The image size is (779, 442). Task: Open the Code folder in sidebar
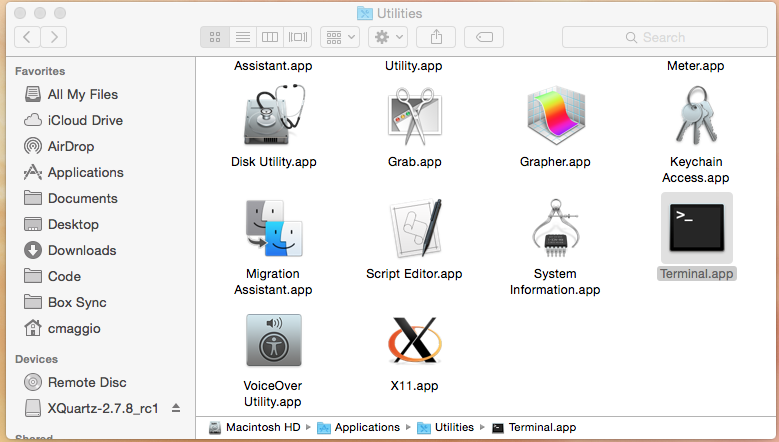pyautogui.click(x=52, y=276)
